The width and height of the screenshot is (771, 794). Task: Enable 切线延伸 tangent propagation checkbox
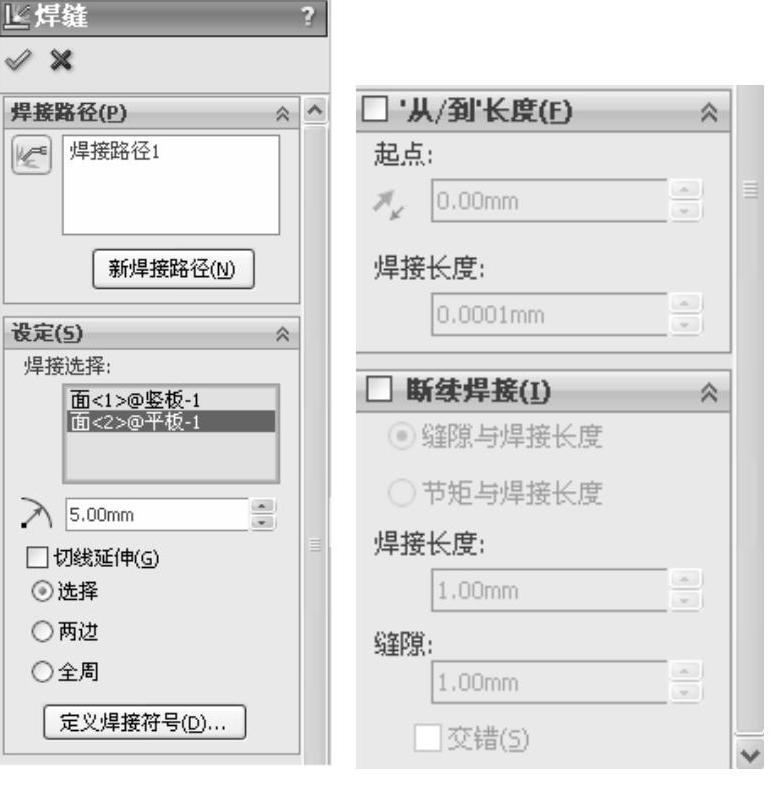click(37, 558)
